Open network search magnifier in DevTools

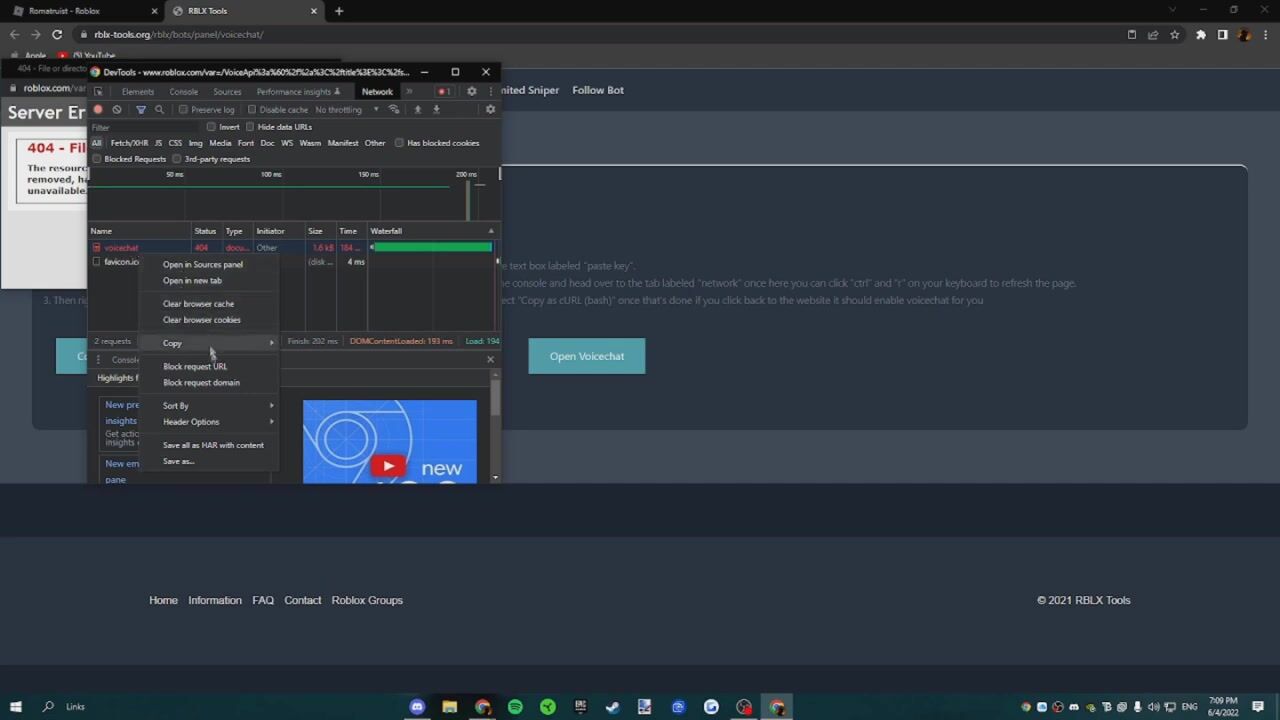click(x=159, y=109)
